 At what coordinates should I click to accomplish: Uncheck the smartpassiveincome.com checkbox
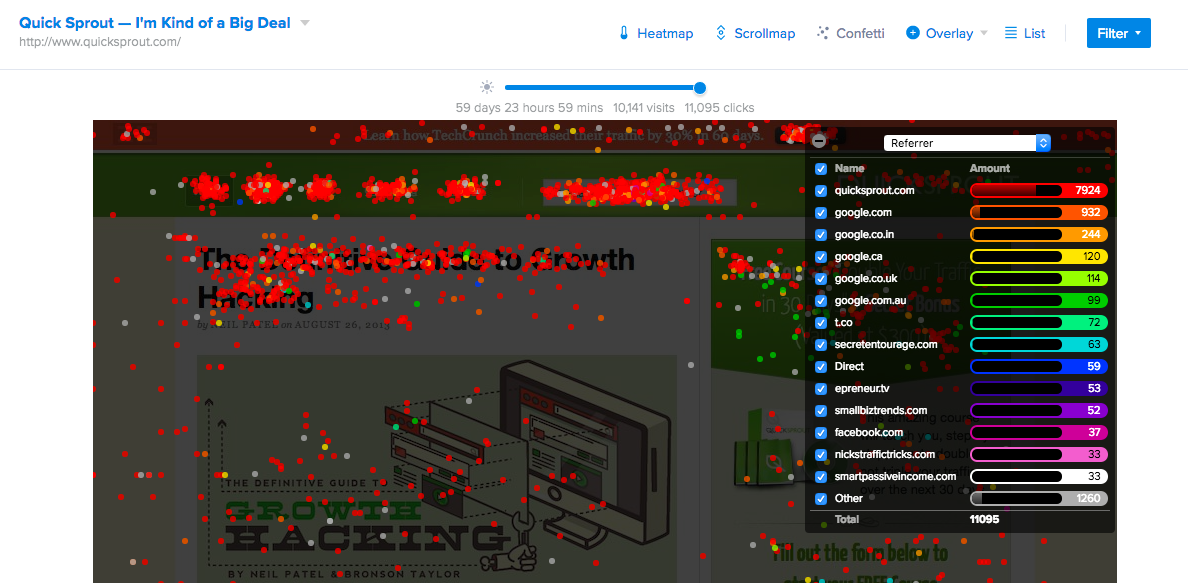(821, 476)
